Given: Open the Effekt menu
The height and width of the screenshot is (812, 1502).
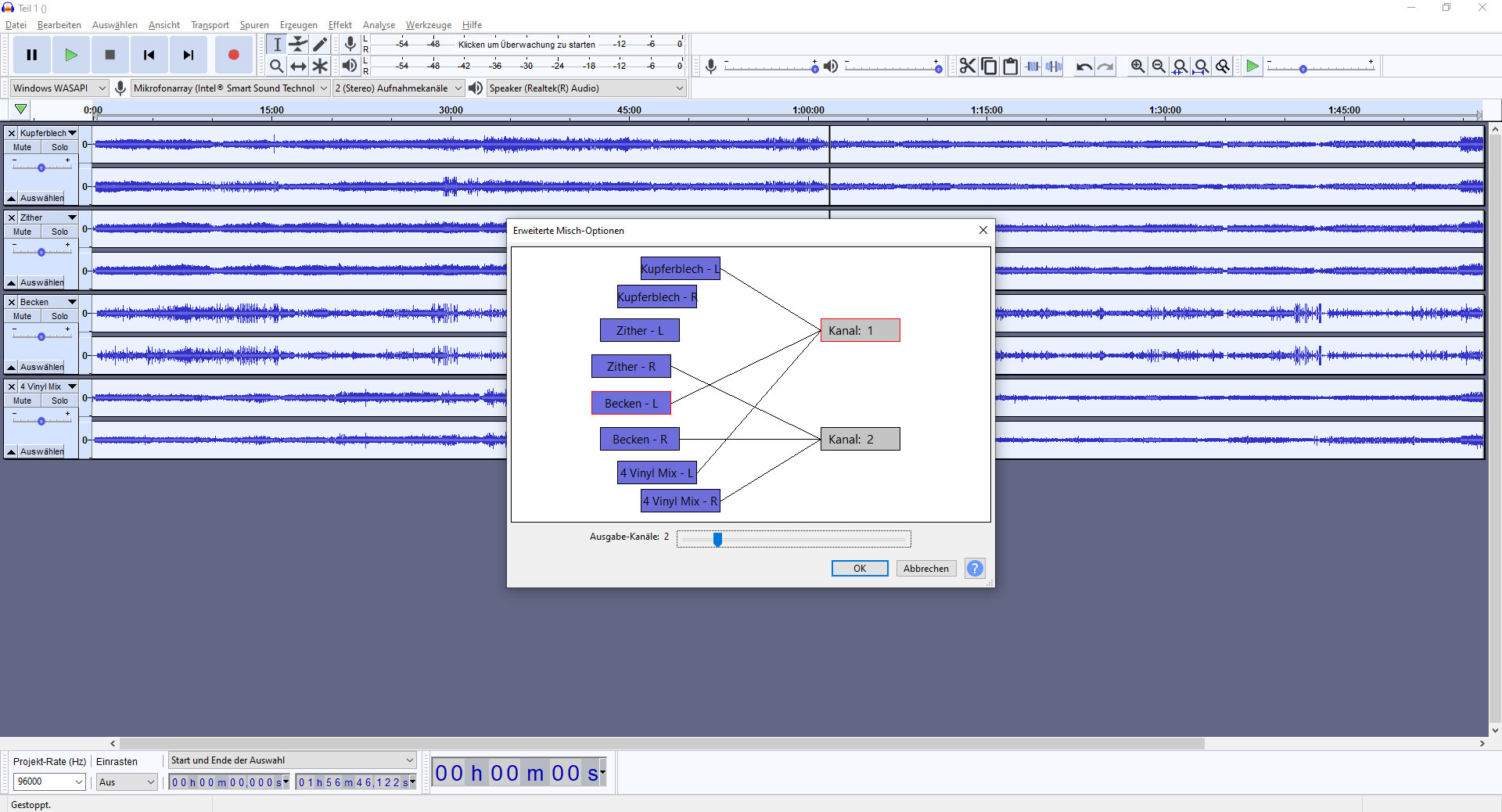Looking at the screenshot, I should [x=340, y=24].
